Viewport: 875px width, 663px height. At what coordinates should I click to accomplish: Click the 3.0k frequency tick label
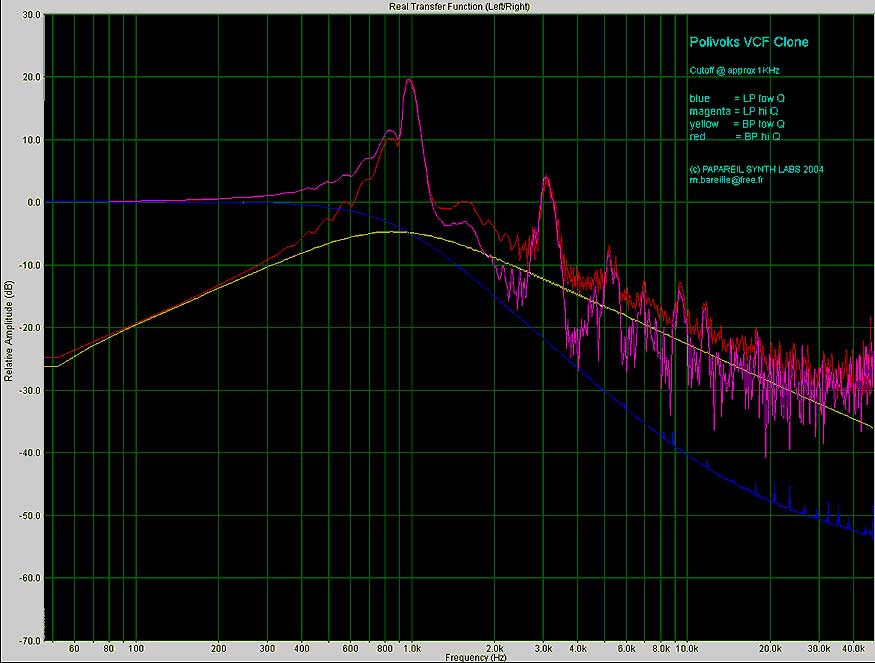(x=544, y=649)
